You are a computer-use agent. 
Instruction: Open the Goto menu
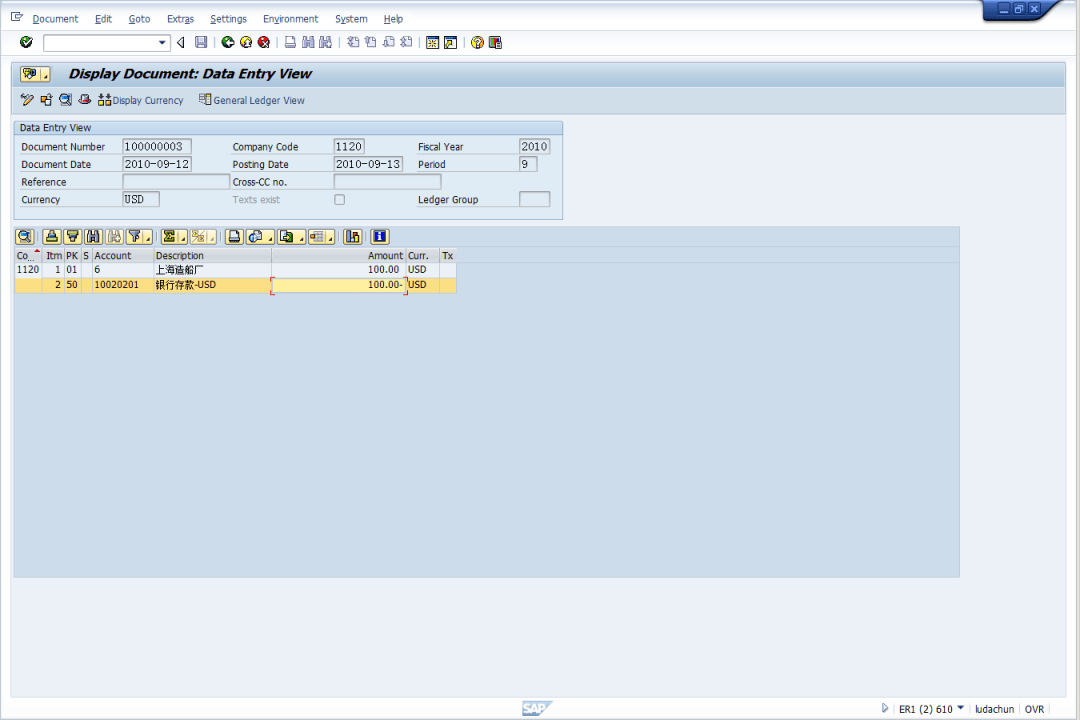[x=139, y=19]
